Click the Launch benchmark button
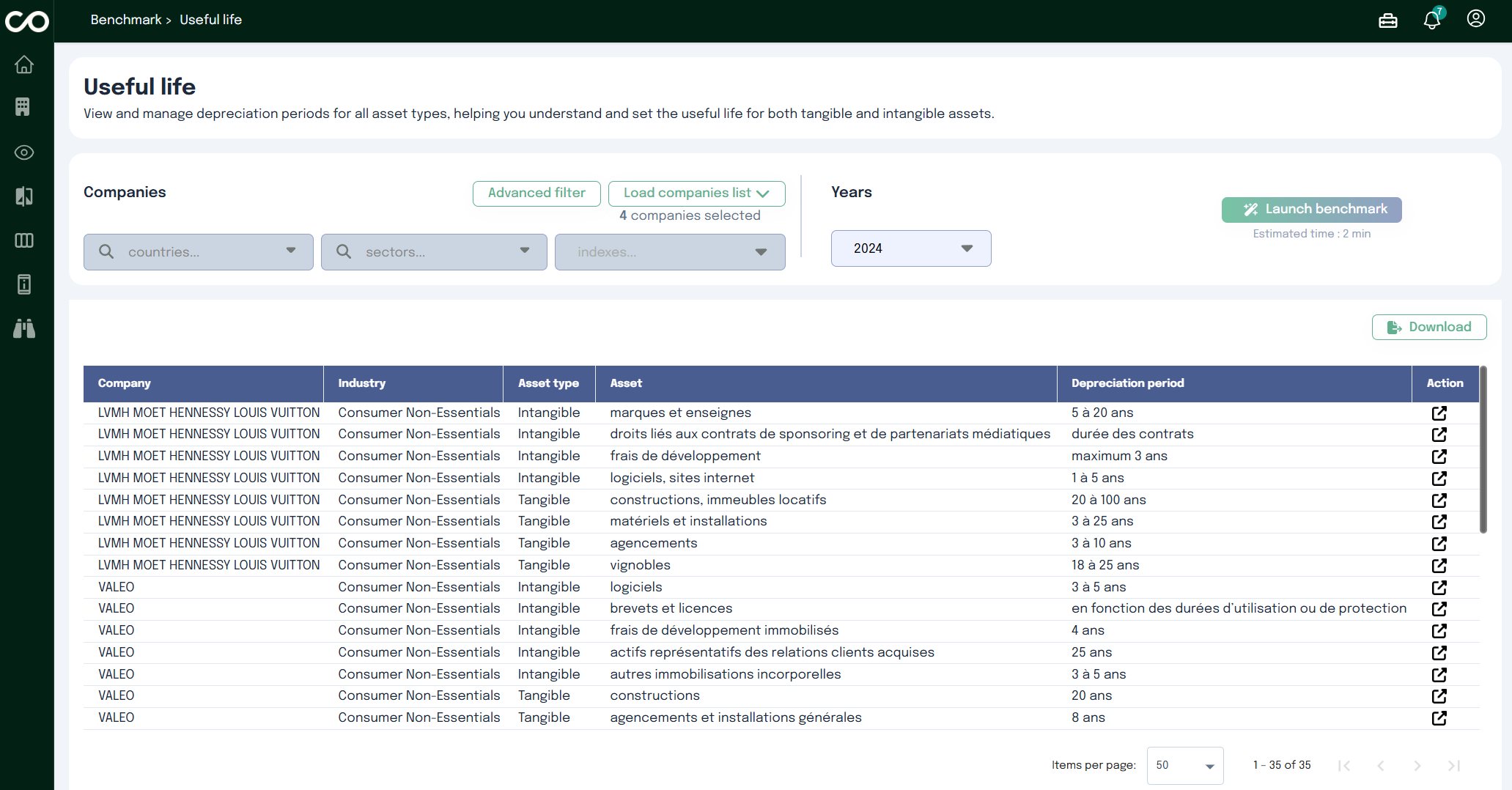Viewport: 1512px width, 790px height. (1311, 210)
